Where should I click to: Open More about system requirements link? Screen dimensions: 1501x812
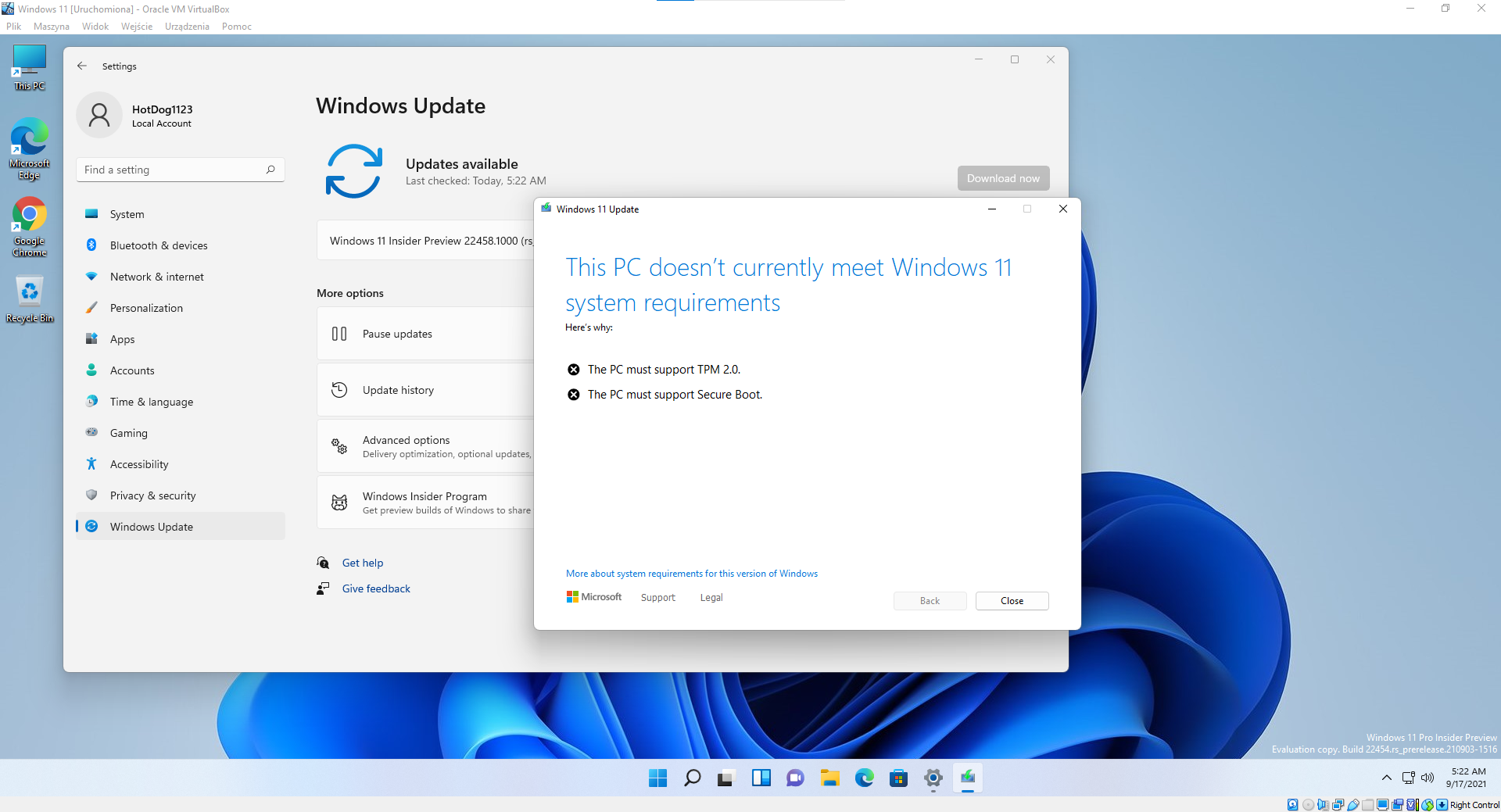(692, 574)
